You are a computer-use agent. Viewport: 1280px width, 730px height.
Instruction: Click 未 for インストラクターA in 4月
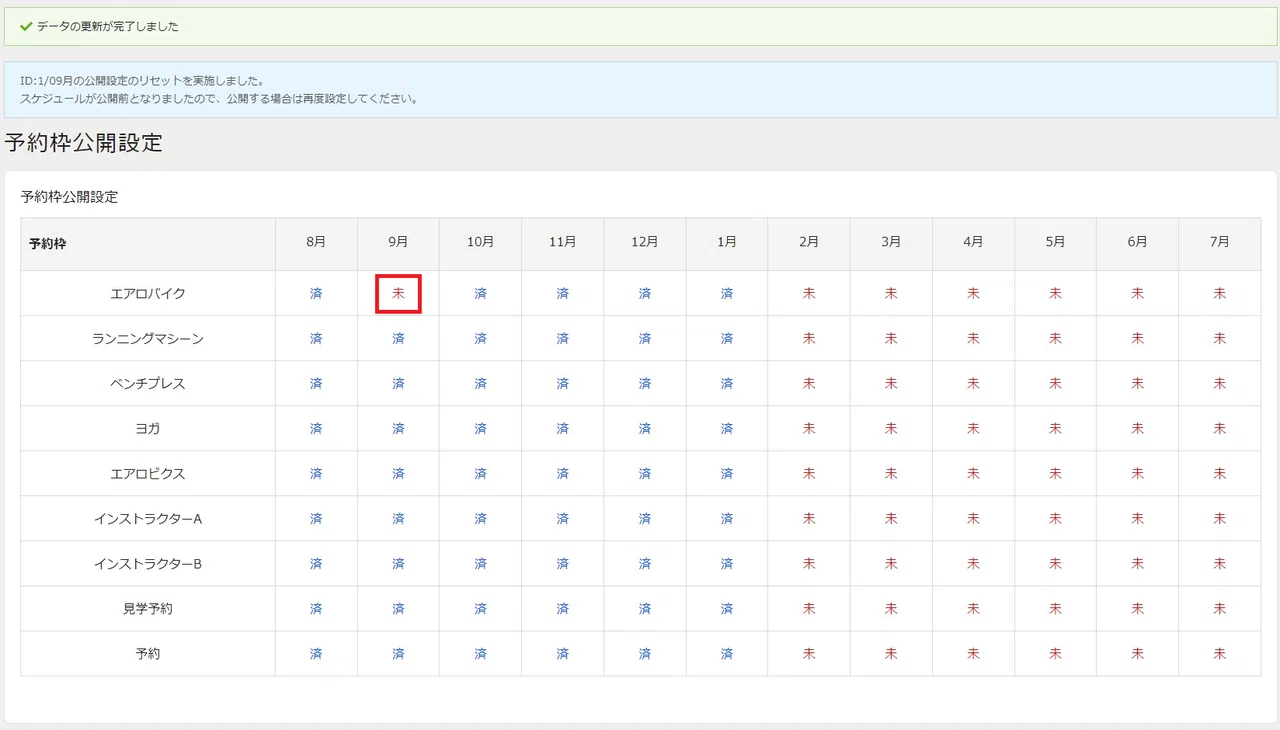(x=973, y=519)
